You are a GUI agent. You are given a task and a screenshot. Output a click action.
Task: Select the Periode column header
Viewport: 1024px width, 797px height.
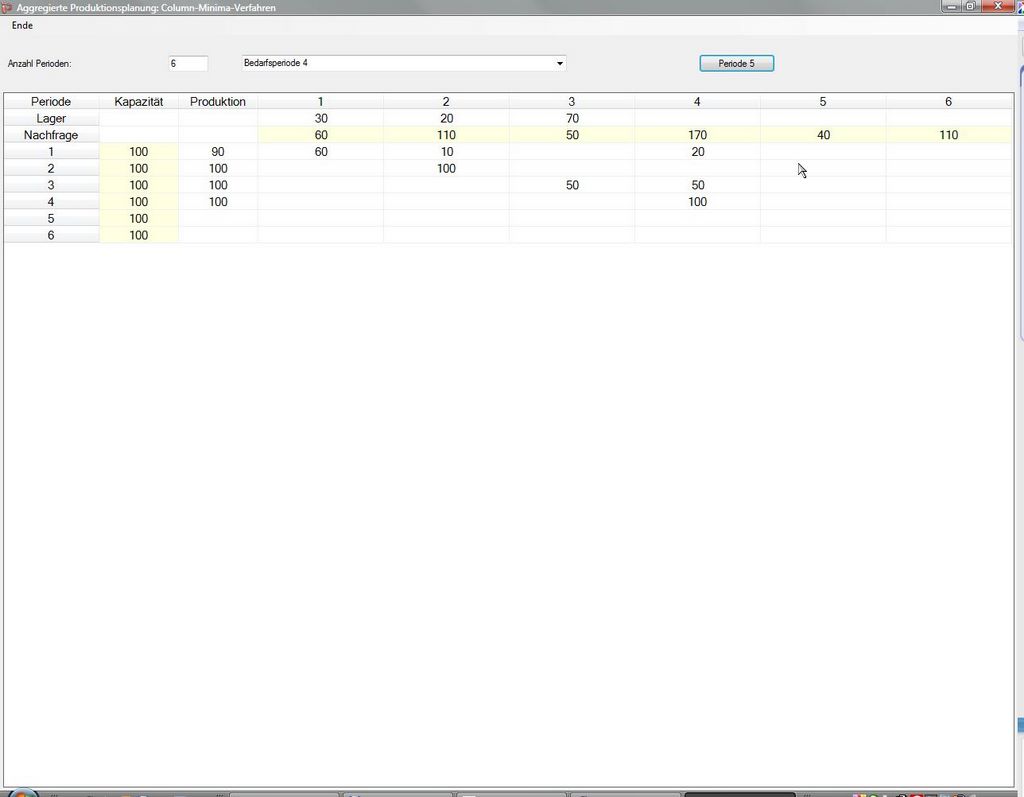pos(51,102)
